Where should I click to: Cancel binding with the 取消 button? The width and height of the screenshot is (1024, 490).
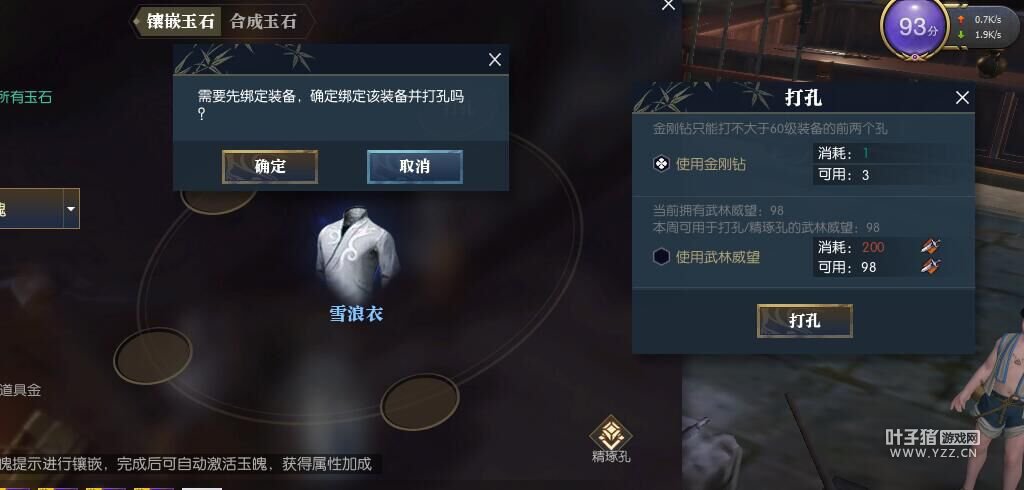415,167
